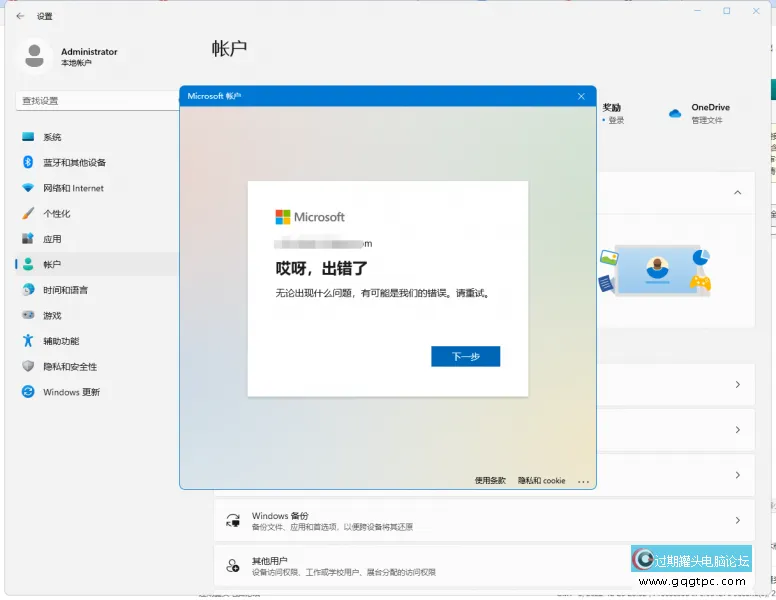Open the Administrator profile avatar
The height and width of the screenshot is (600, 776).
(35, 56)
